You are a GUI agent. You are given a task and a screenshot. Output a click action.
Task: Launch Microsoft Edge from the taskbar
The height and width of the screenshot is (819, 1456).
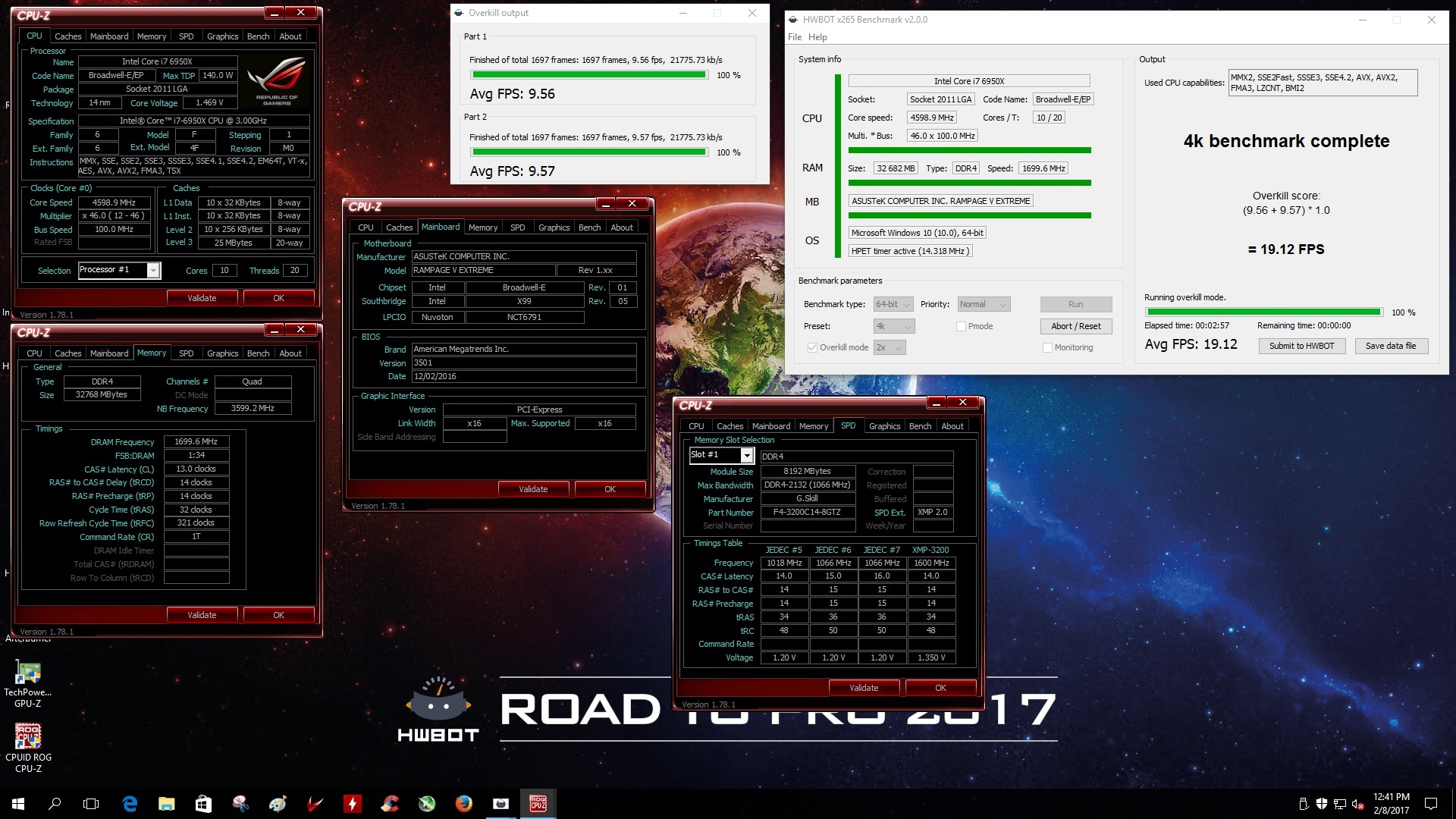click(x=130, y=804)
